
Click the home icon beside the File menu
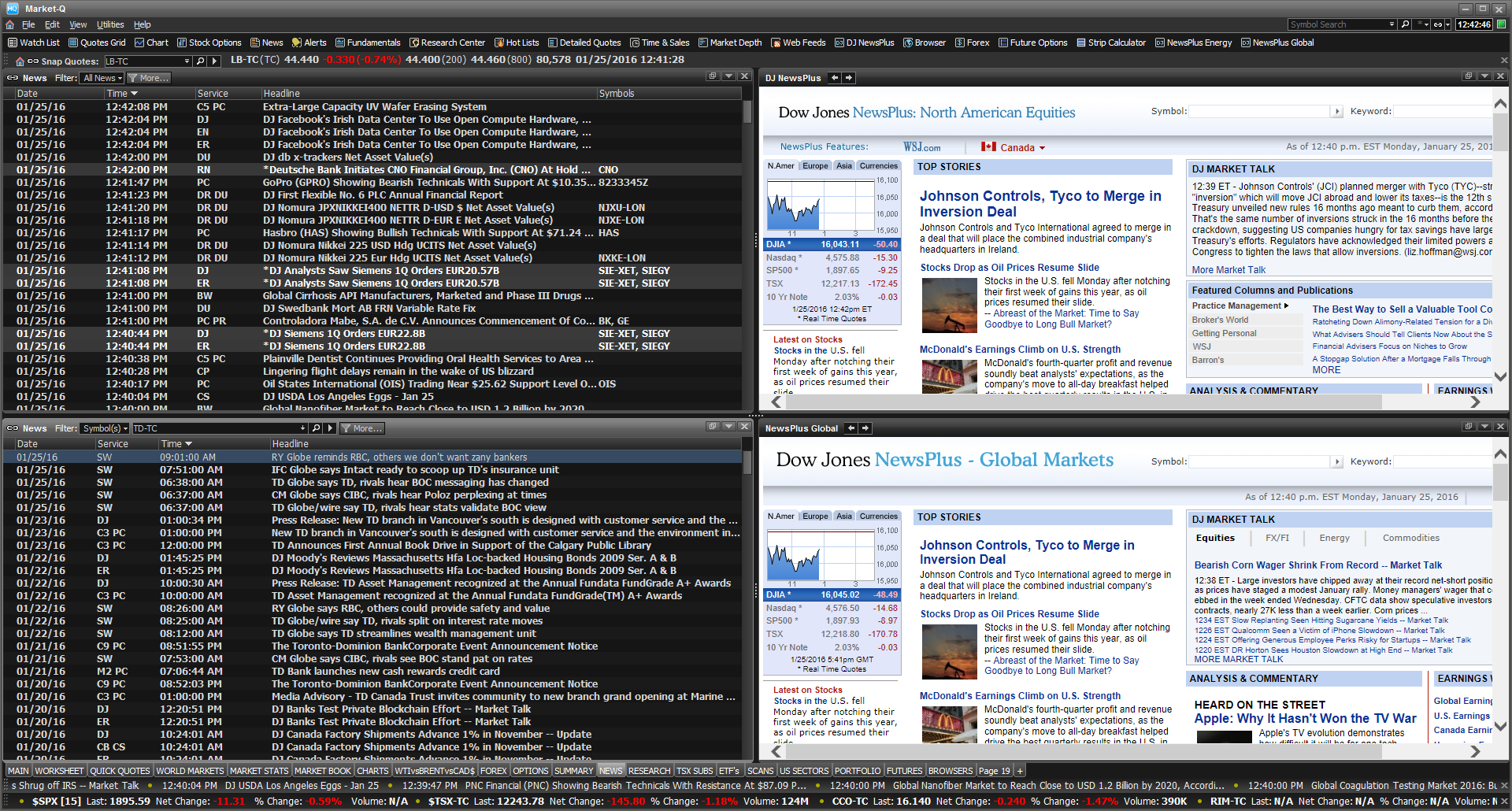tap(10, 24)
